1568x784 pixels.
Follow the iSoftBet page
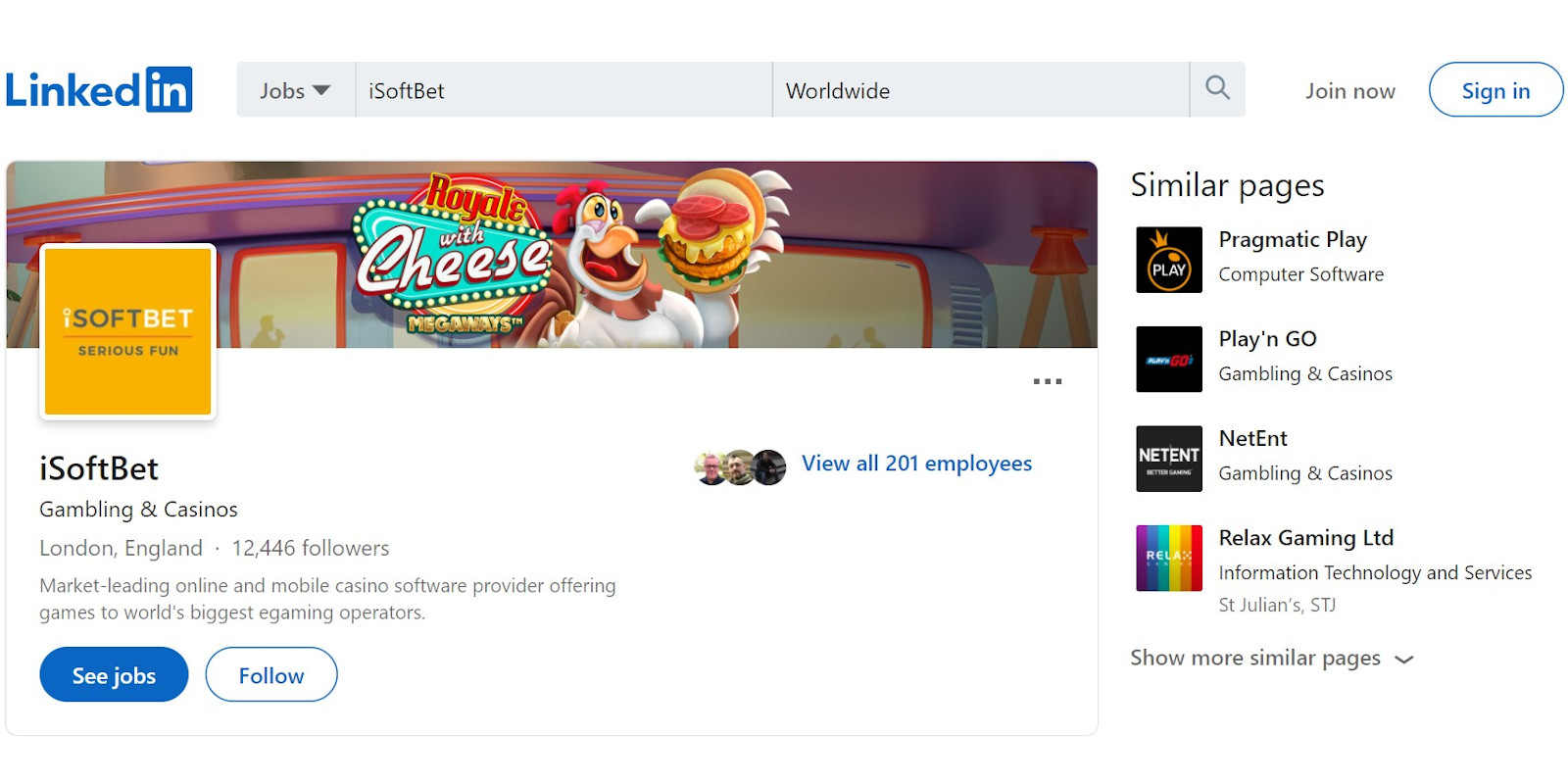point(271,674)
